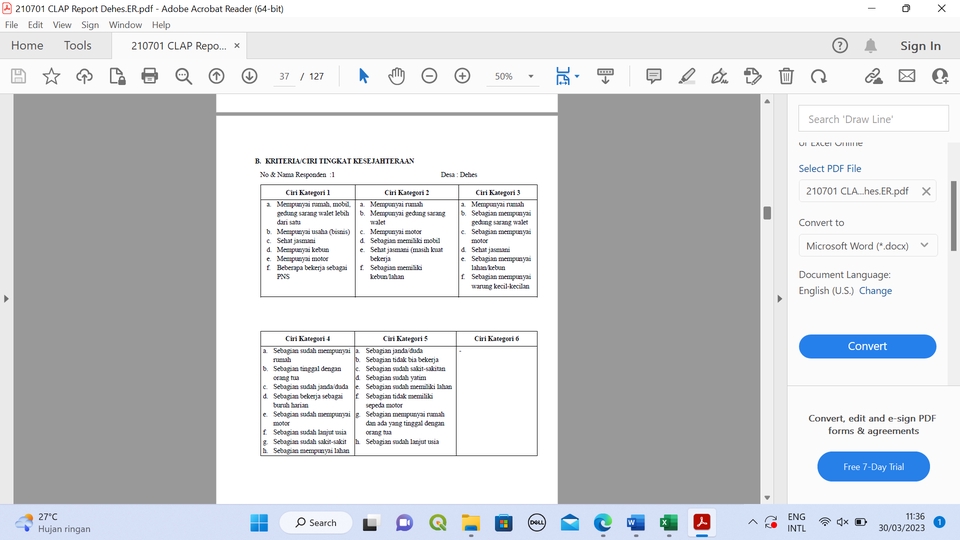This screenshot has width=960, height=540.
Task: Click the edit stamp tool icon
Action: (x=752, y=76)
